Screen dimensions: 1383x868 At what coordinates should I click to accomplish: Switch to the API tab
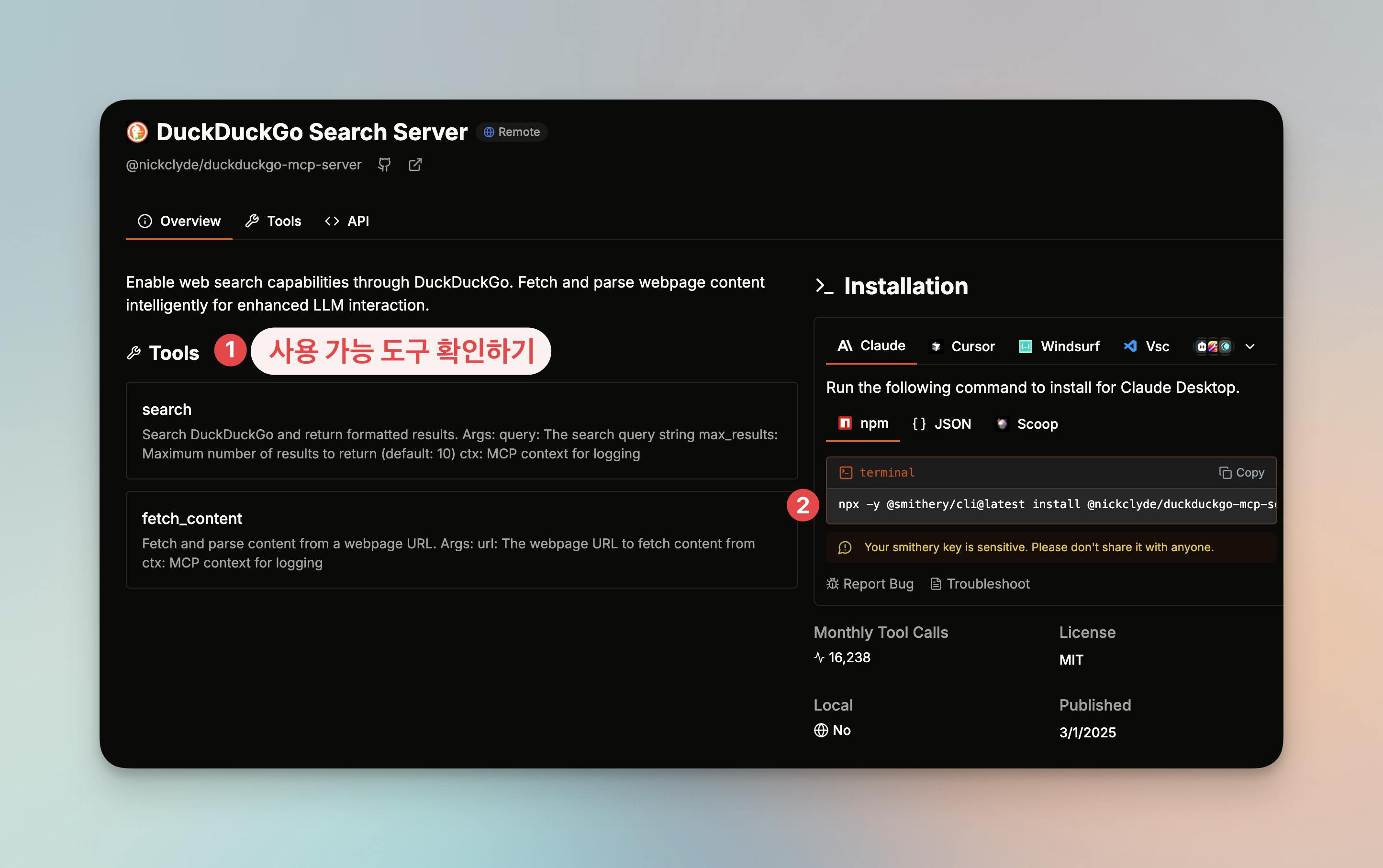[x=347, y=221]
